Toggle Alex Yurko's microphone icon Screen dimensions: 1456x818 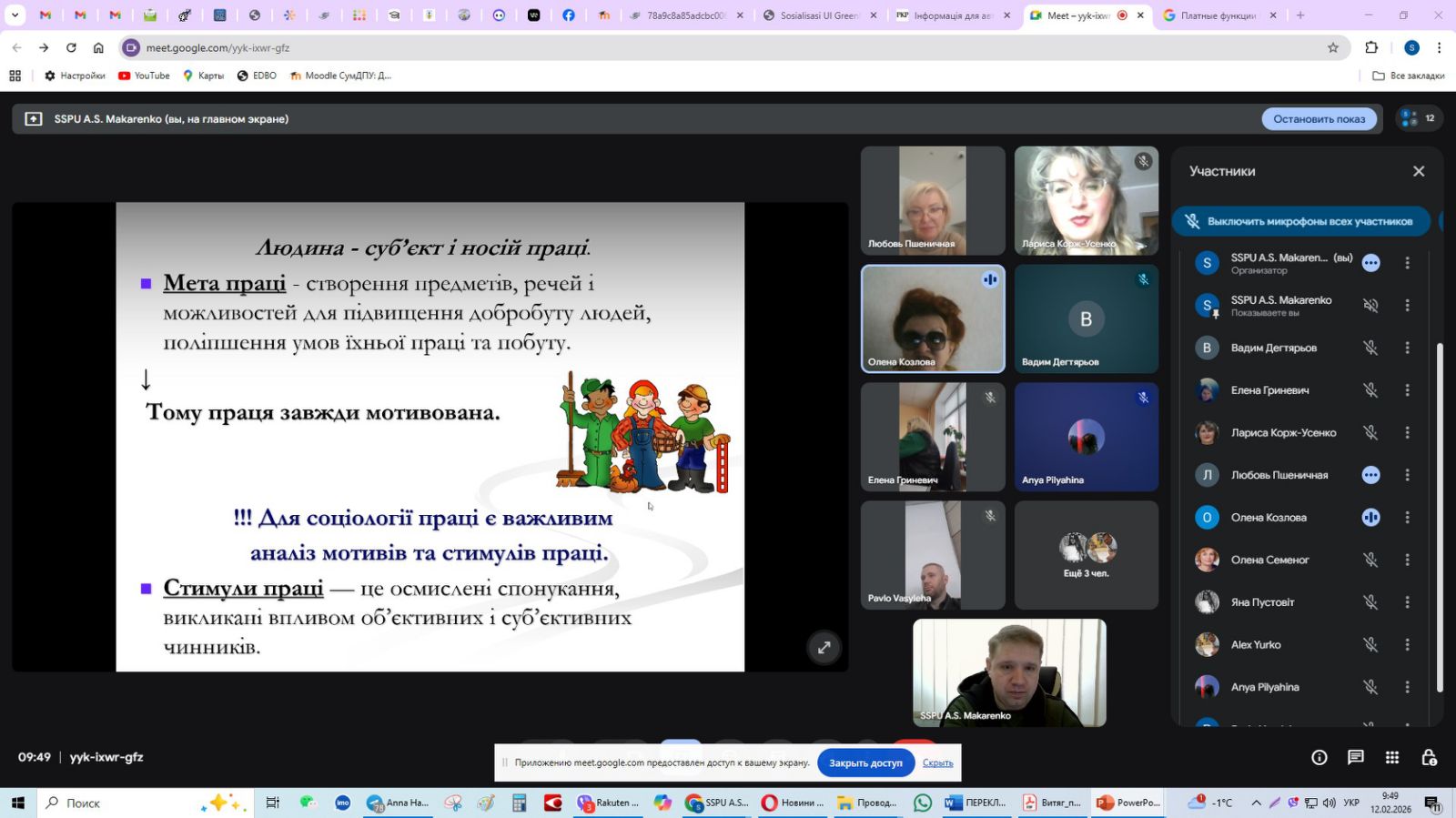tap(1370, 645)
